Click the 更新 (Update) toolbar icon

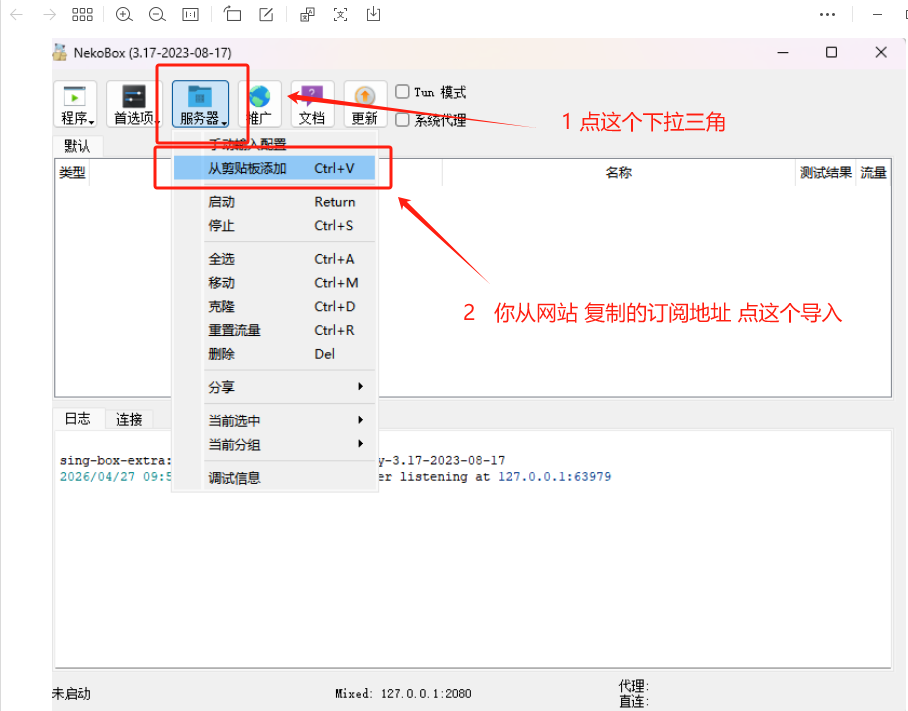[x=365, y=105]
